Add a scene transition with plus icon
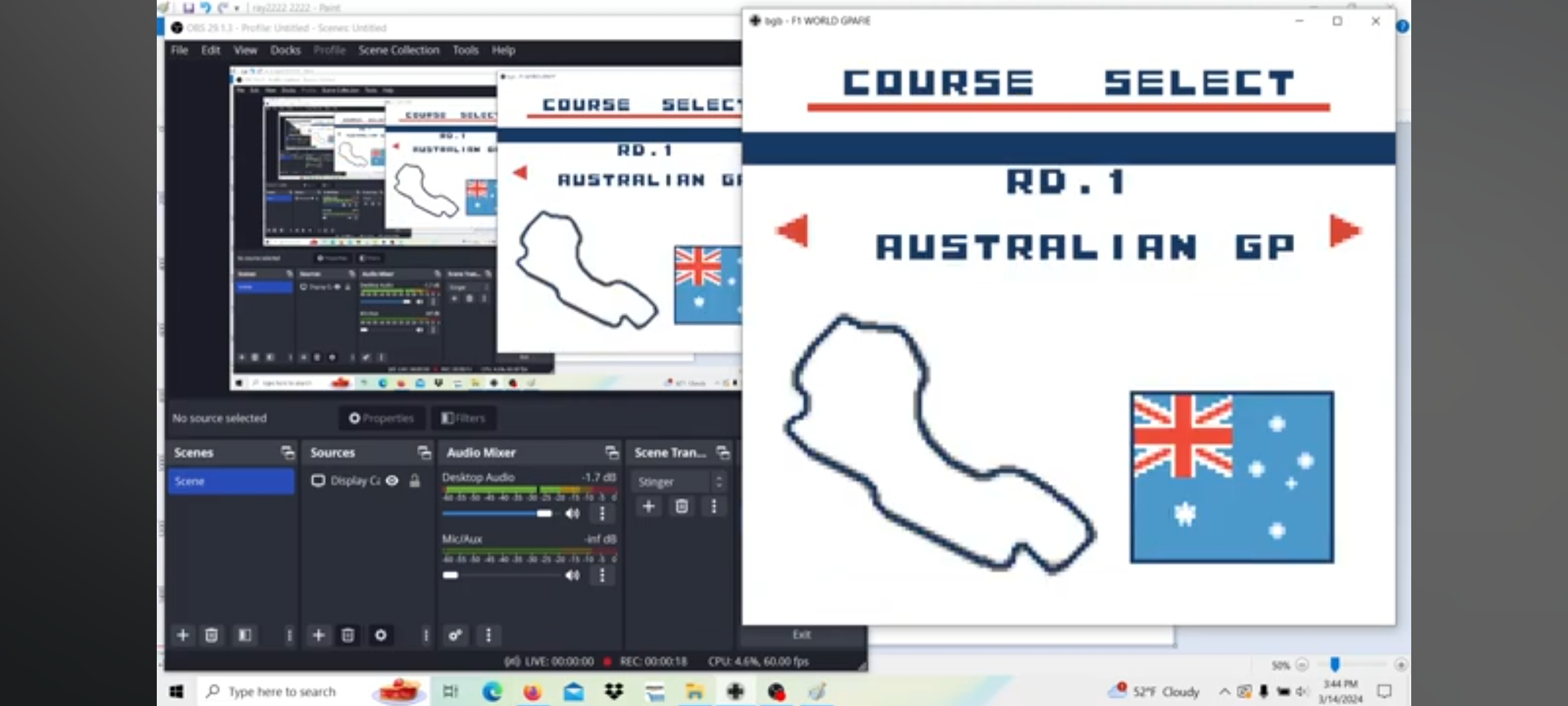This screenshot has width=1568, height=706. click(649, 506)
